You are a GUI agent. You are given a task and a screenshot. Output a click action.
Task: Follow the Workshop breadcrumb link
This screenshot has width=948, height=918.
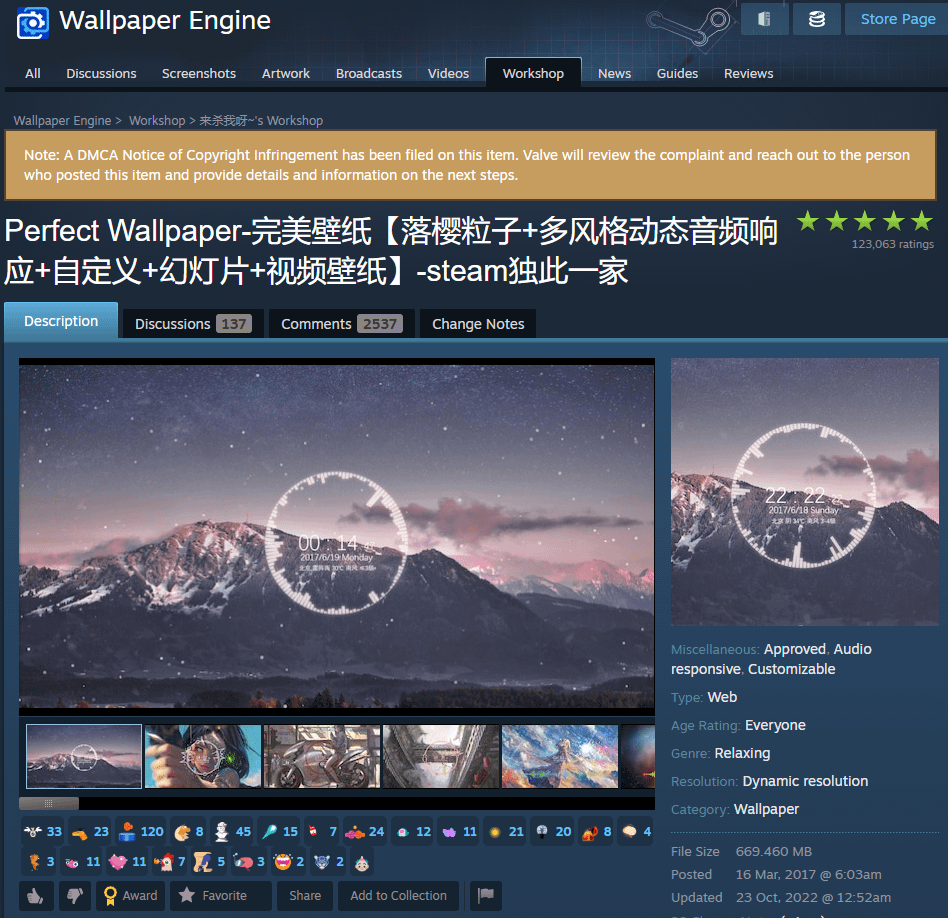click(x=157, y=120)
